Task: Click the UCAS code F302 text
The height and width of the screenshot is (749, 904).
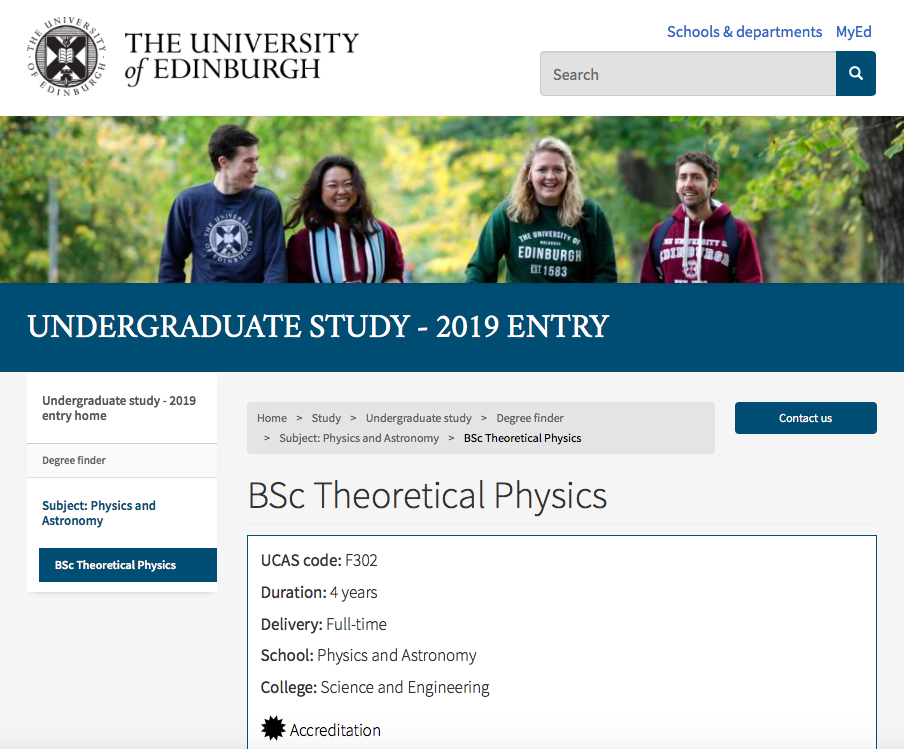Action: tap(319, 560)
